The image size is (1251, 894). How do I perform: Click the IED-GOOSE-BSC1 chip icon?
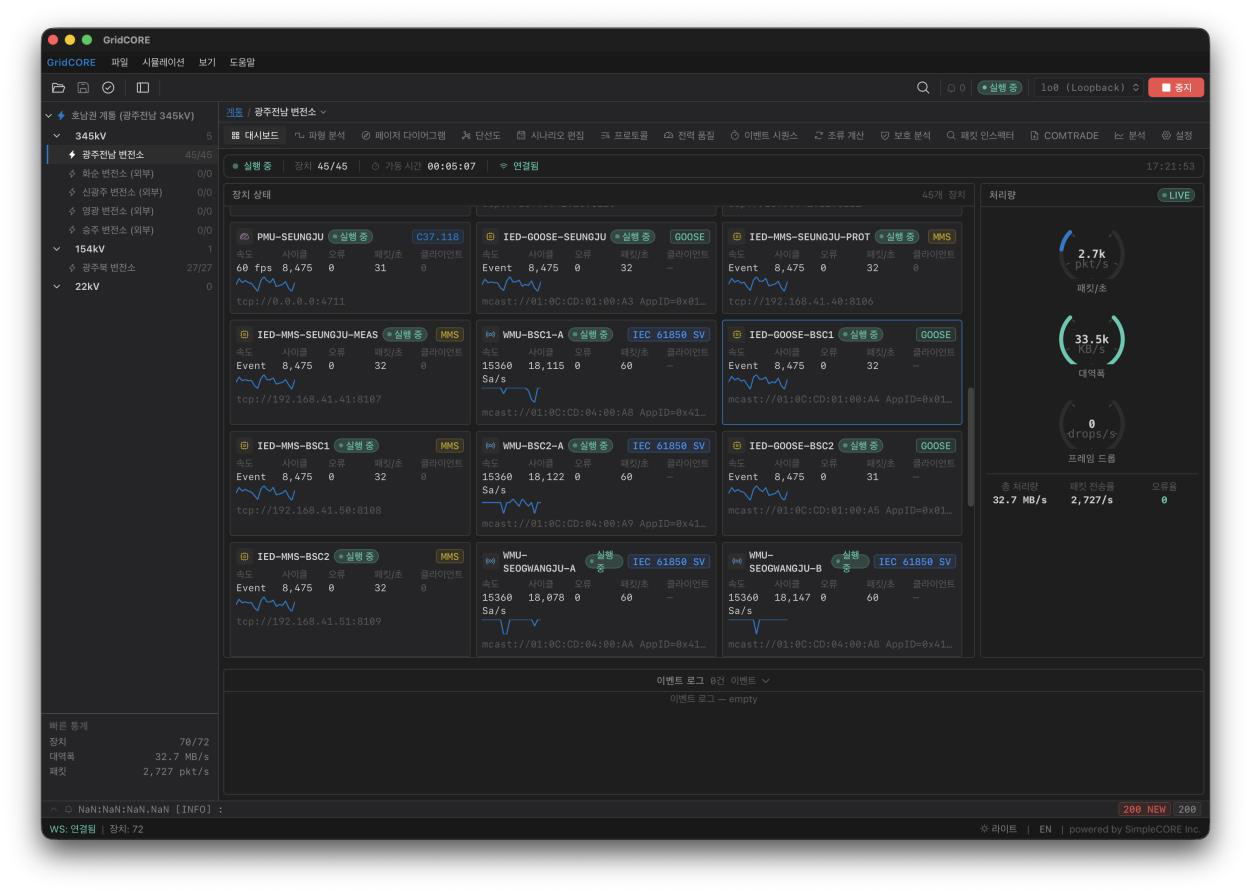coord(737,334)
